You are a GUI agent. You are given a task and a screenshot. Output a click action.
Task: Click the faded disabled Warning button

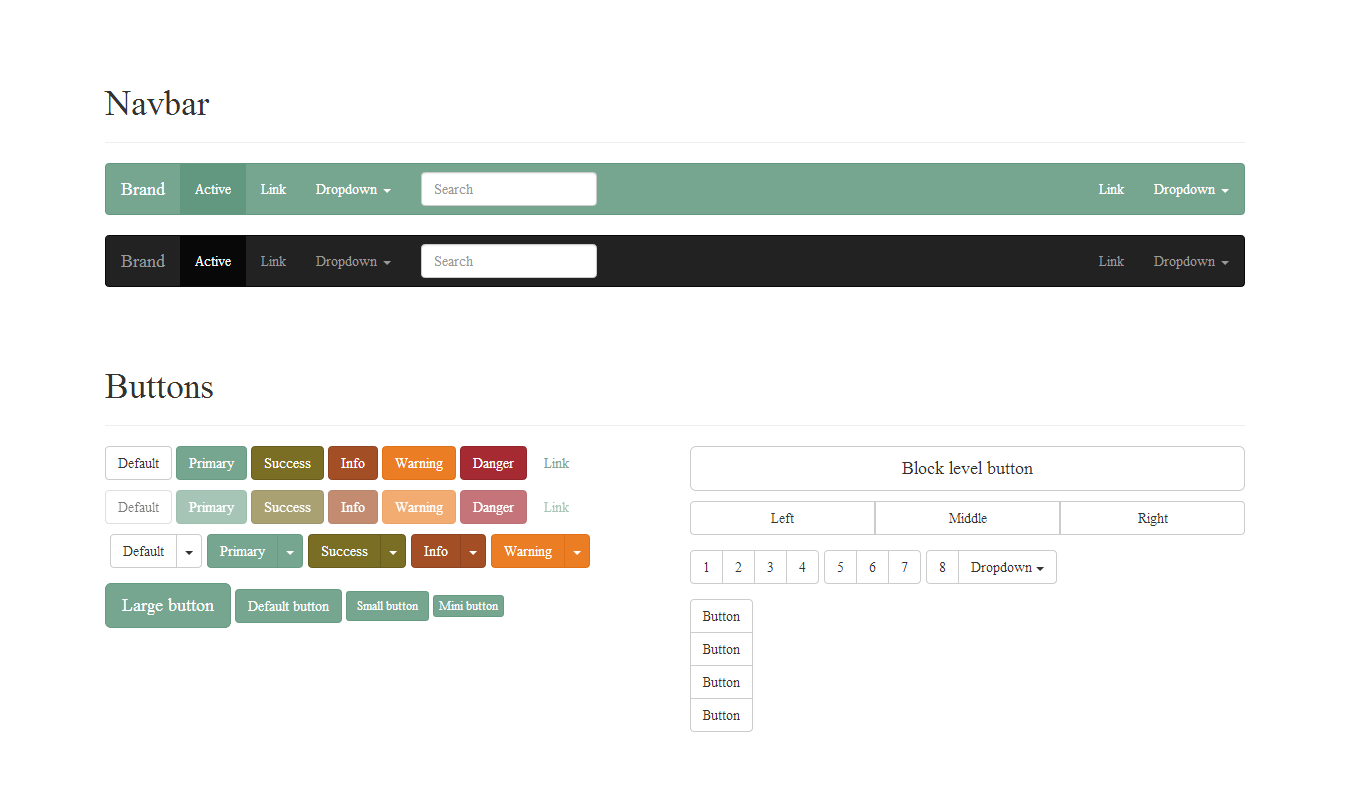pos(419,507)
